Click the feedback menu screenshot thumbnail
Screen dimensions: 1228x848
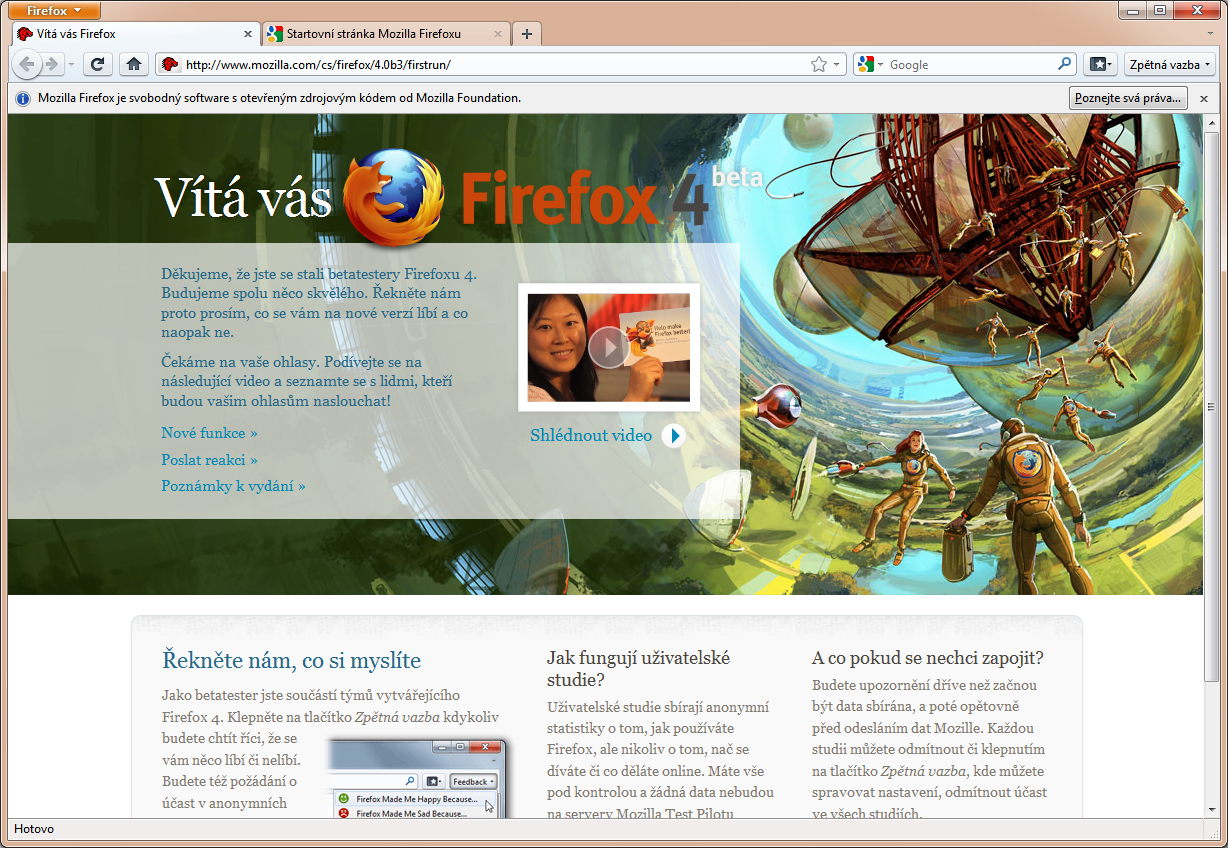coord(418,779)
